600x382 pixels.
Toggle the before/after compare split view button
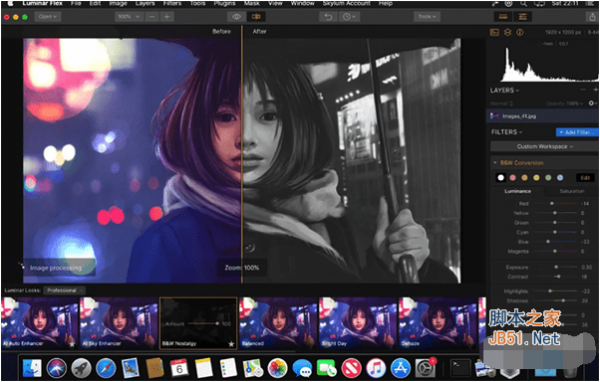[255, 17]
